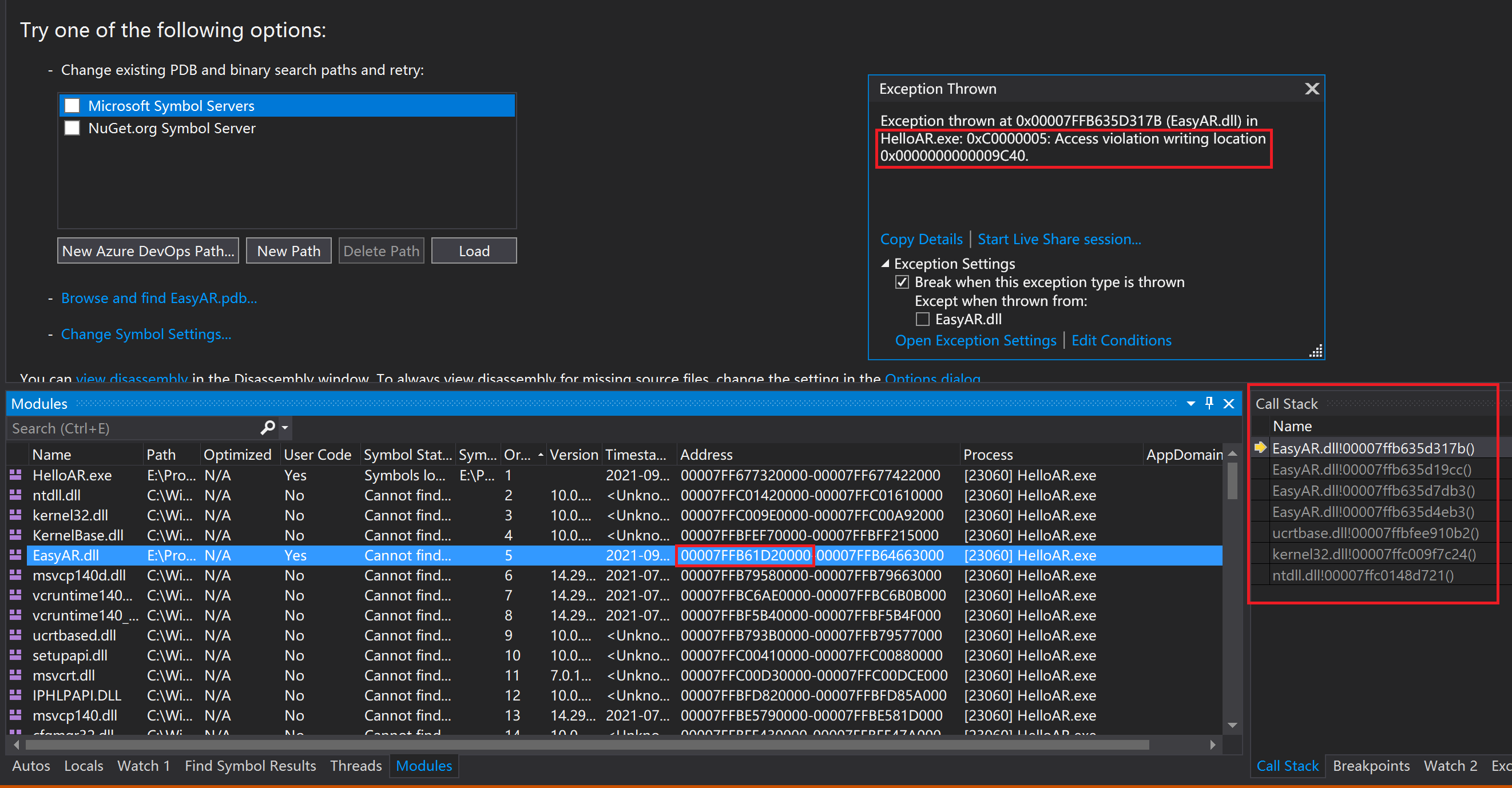This screenshot has width=1512, height=788.
Task: Click the New Path button
Action: pos(288,251)
